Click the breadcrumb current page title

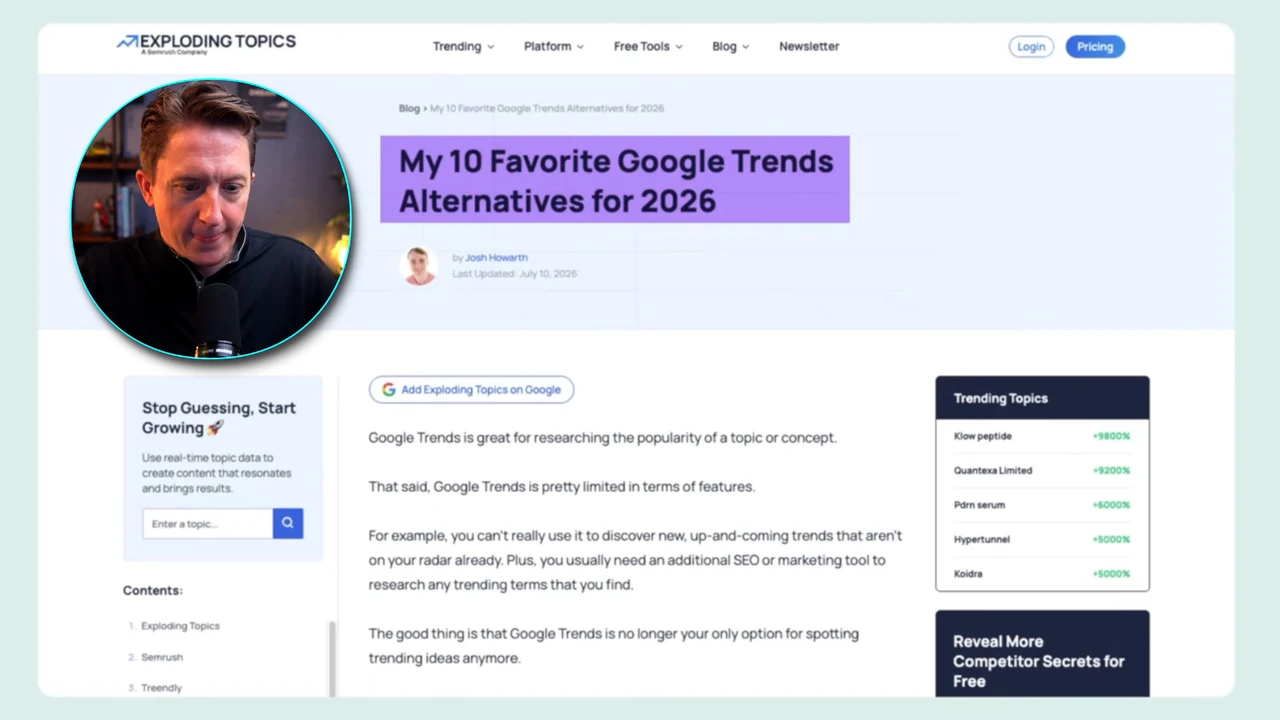547,108
